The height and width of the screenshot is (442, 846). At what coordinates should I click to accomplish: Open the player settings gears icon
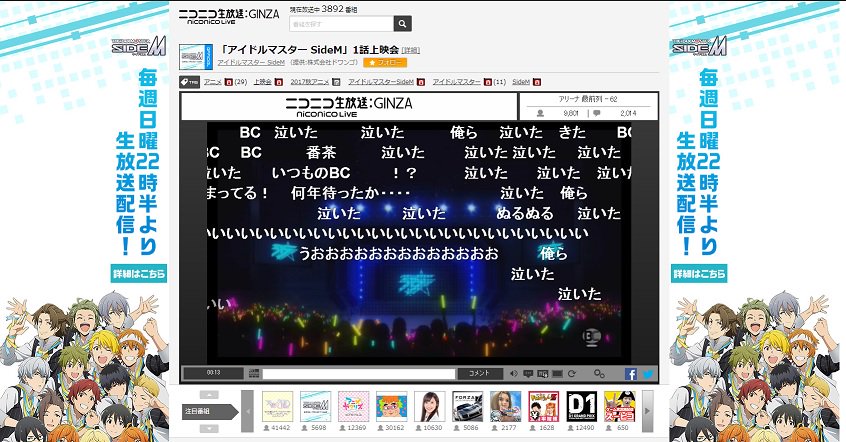[599, 373]
